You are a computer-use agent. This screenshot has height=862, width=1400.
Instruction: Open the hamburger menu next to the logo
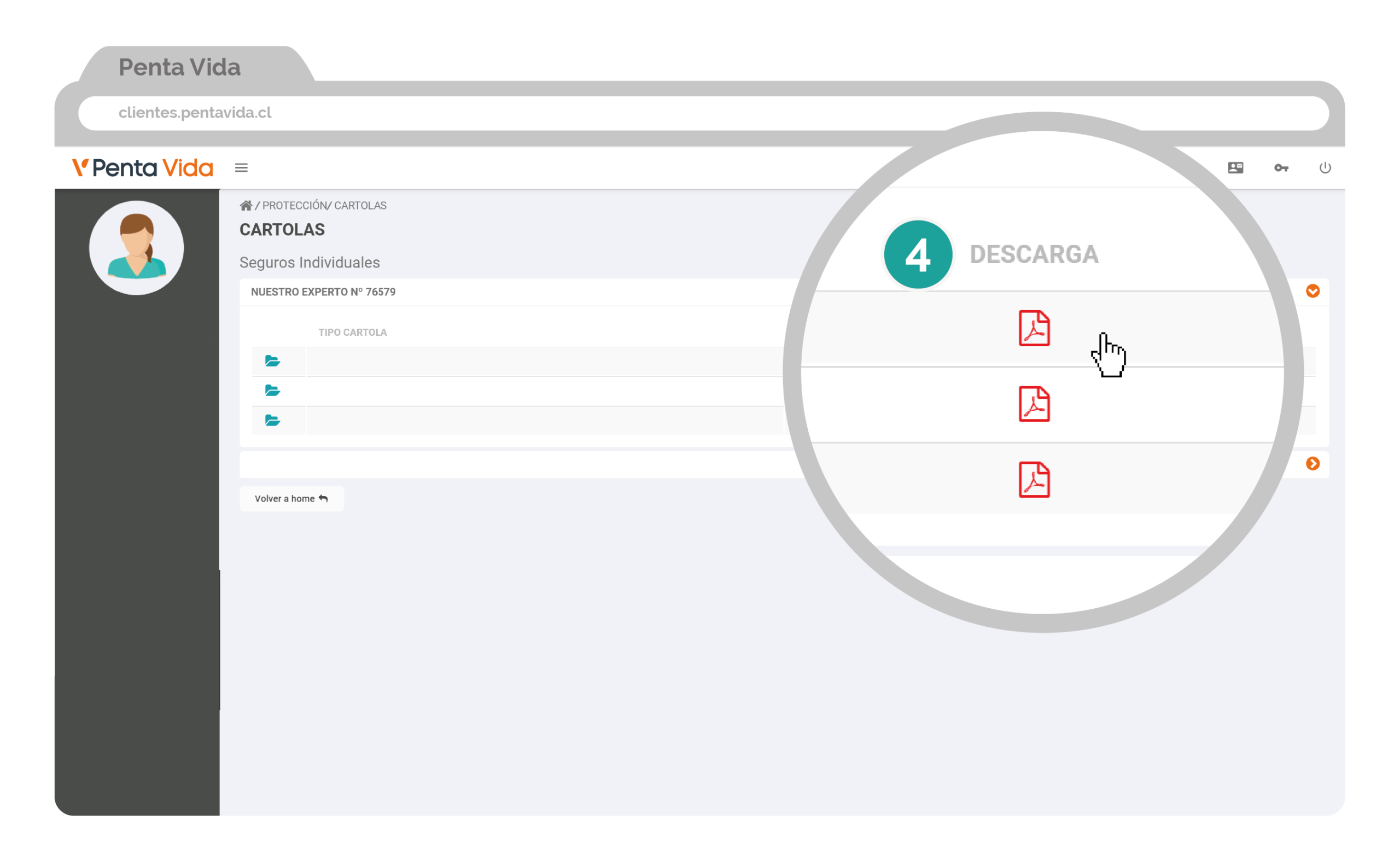click(x=241, y=167)
